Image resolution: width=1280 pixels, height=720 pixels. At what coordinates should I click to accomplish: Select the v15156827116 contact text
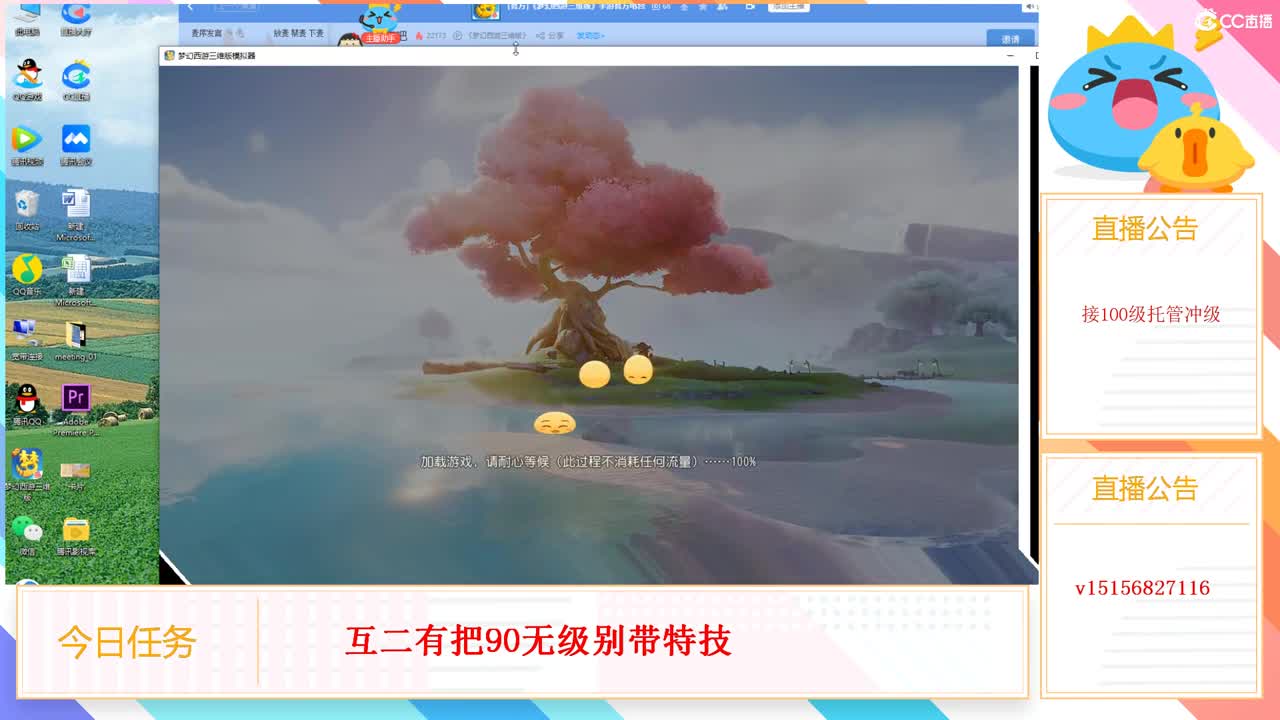(x=1143, y=588)
